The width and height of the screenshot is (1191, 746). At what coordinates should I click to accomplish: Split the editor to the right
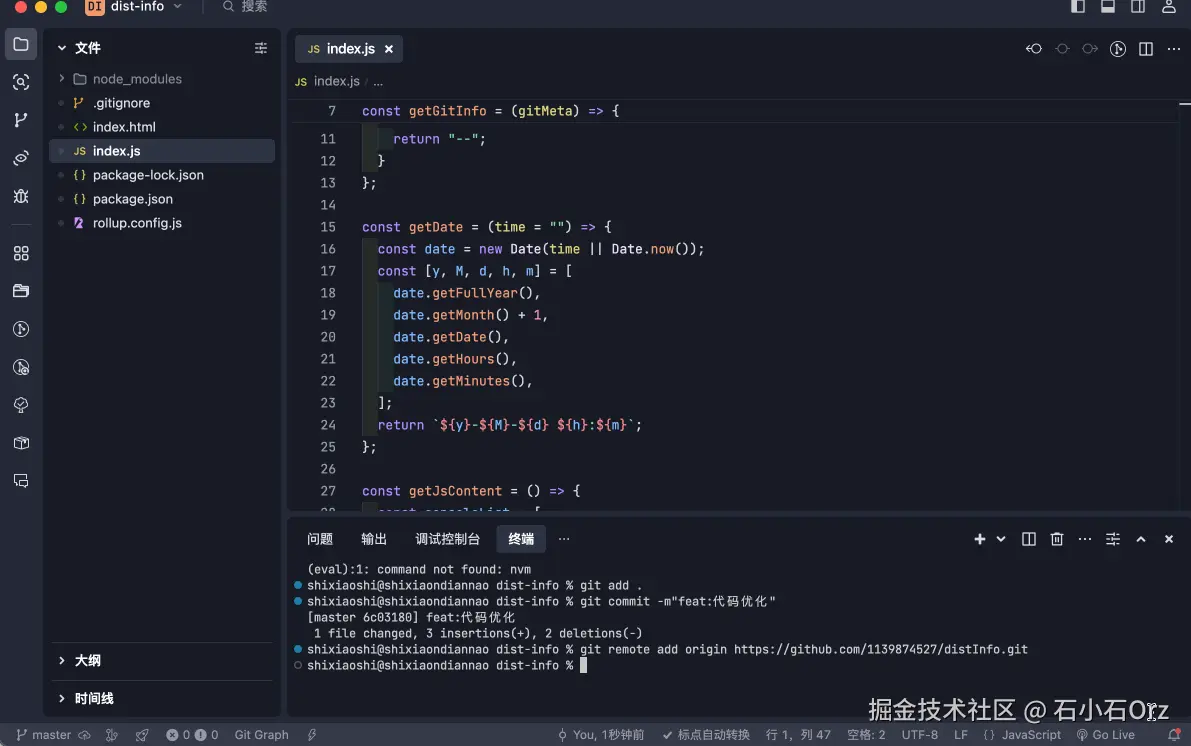(x=1145, y=49)
